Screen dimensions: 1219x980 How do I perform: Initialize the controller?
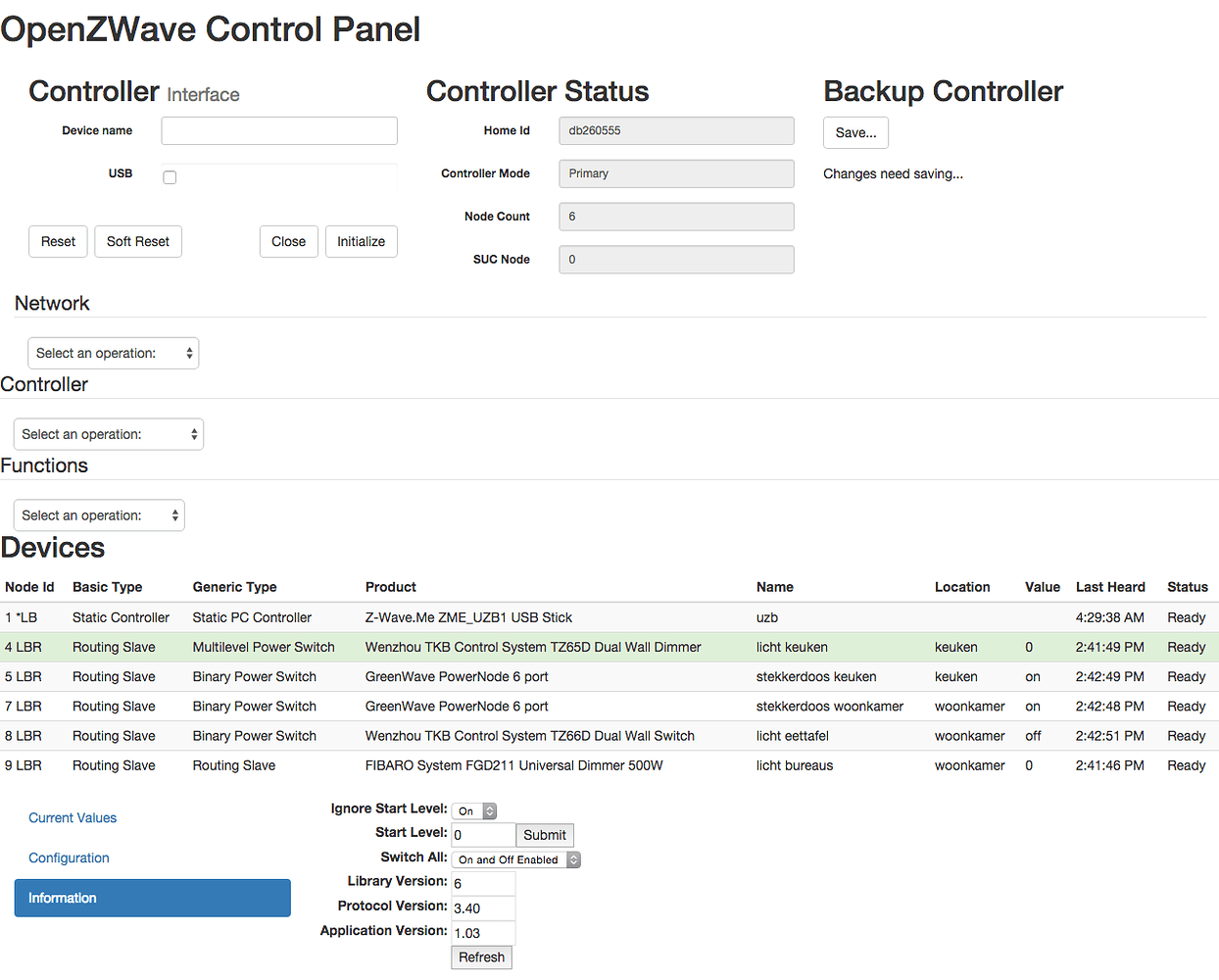pos(361,241)
